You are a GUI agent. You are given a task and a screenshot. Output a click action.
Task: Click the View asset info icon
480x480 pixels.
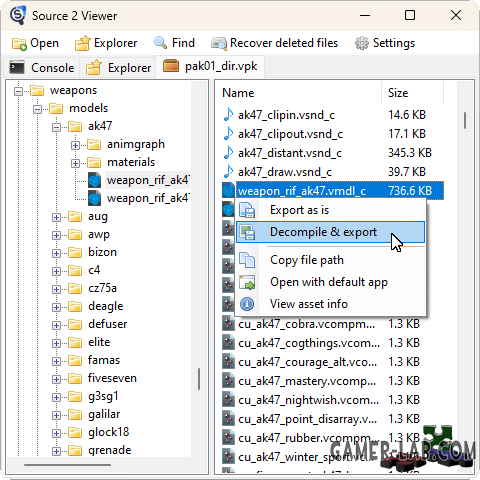click(x=247, y=304)
